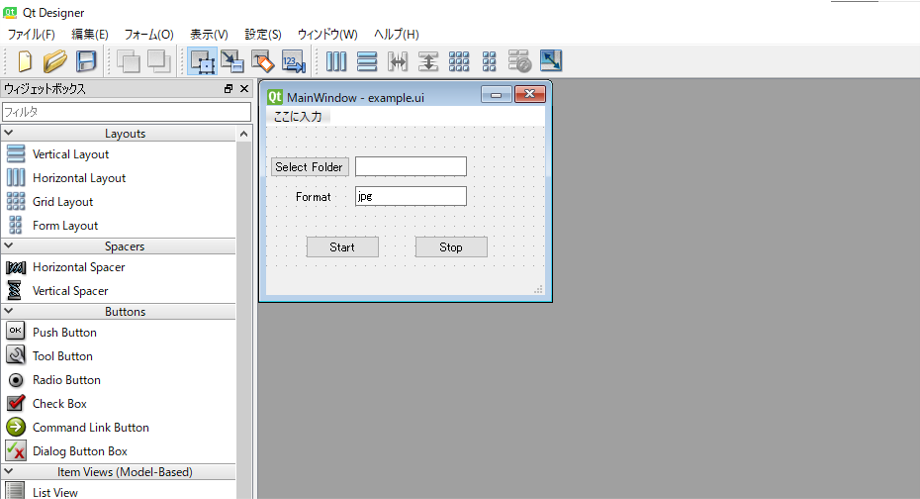Close the MainWindow example.ui form
Image resolution: width=920 pixels, height=499 pixels.
(x=530, y=94)
